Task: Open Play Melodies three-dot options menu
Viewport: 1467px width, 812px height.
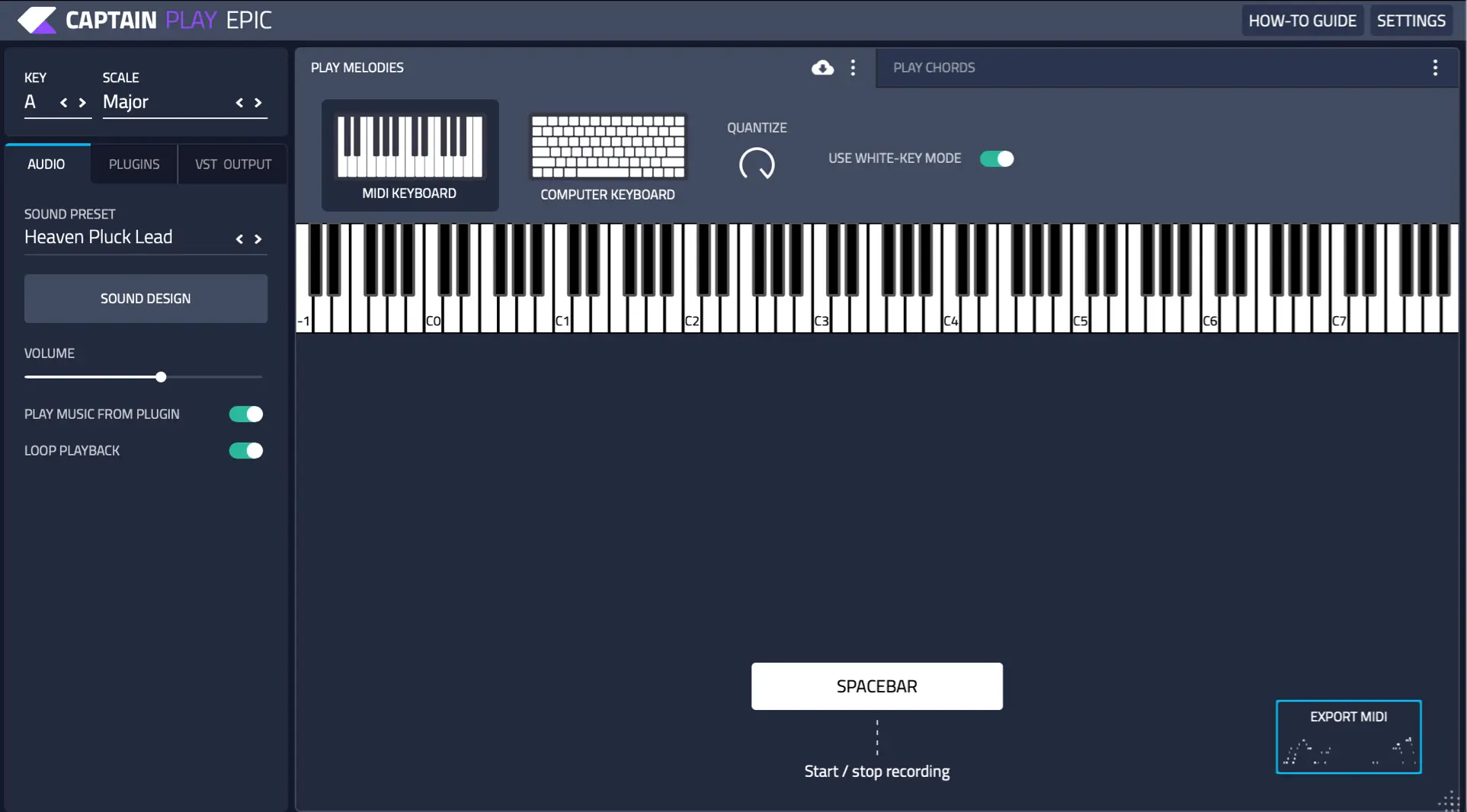Action: click(853, 68)
